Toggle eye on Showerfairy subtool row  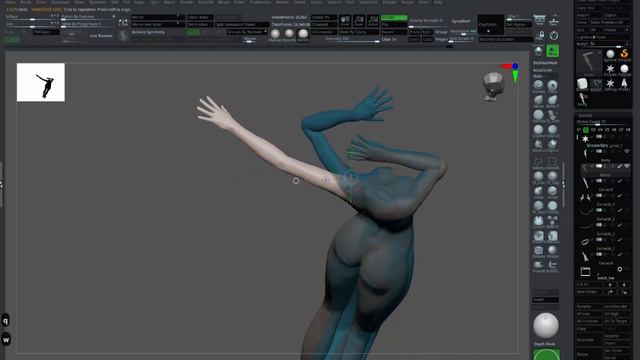tap(627, 151)
